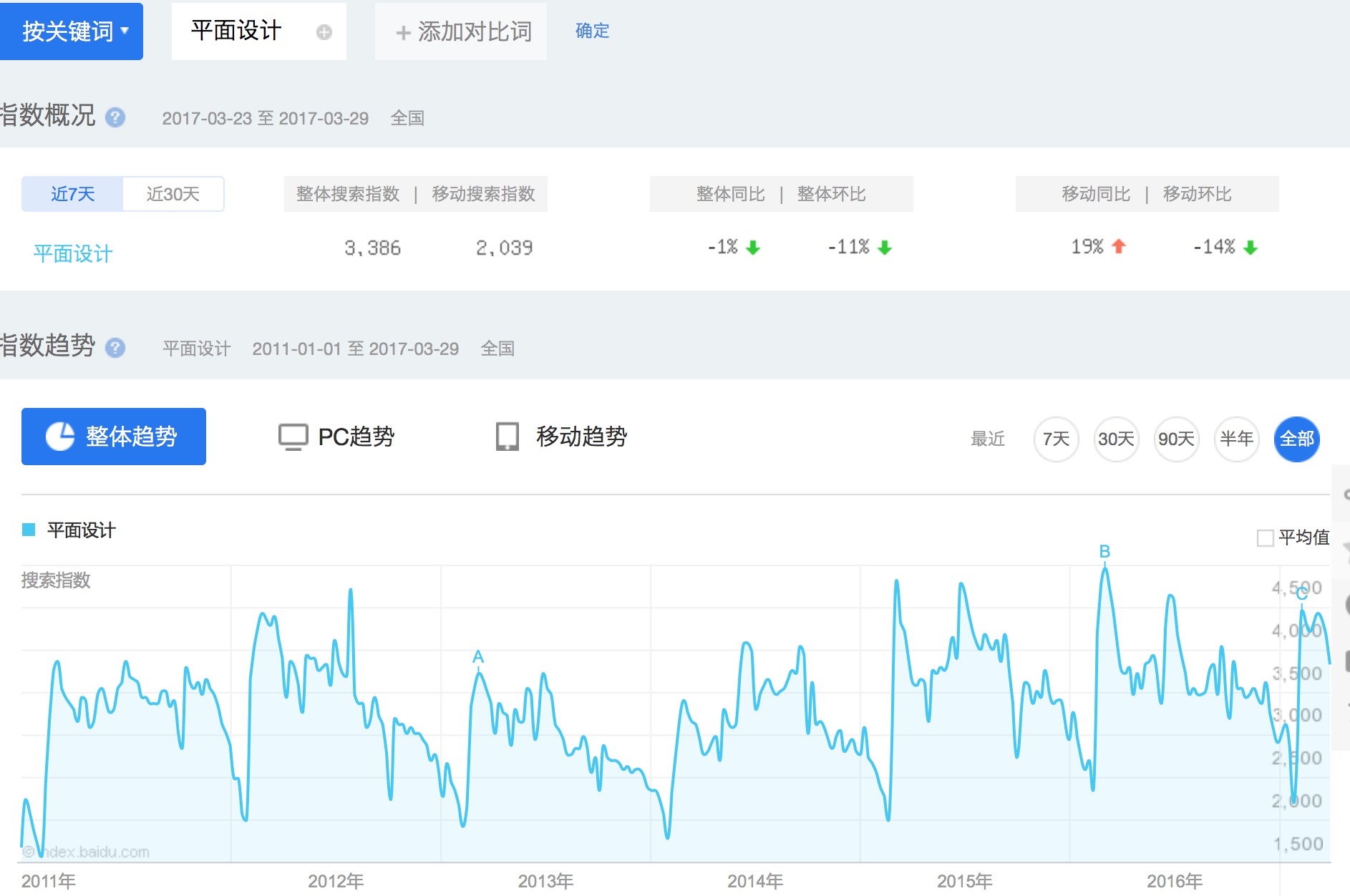The height and width of the screenshot is (896, 1350).
Task: Click 全国 region in 指数概况 header
Action: (x=407, y=118)
